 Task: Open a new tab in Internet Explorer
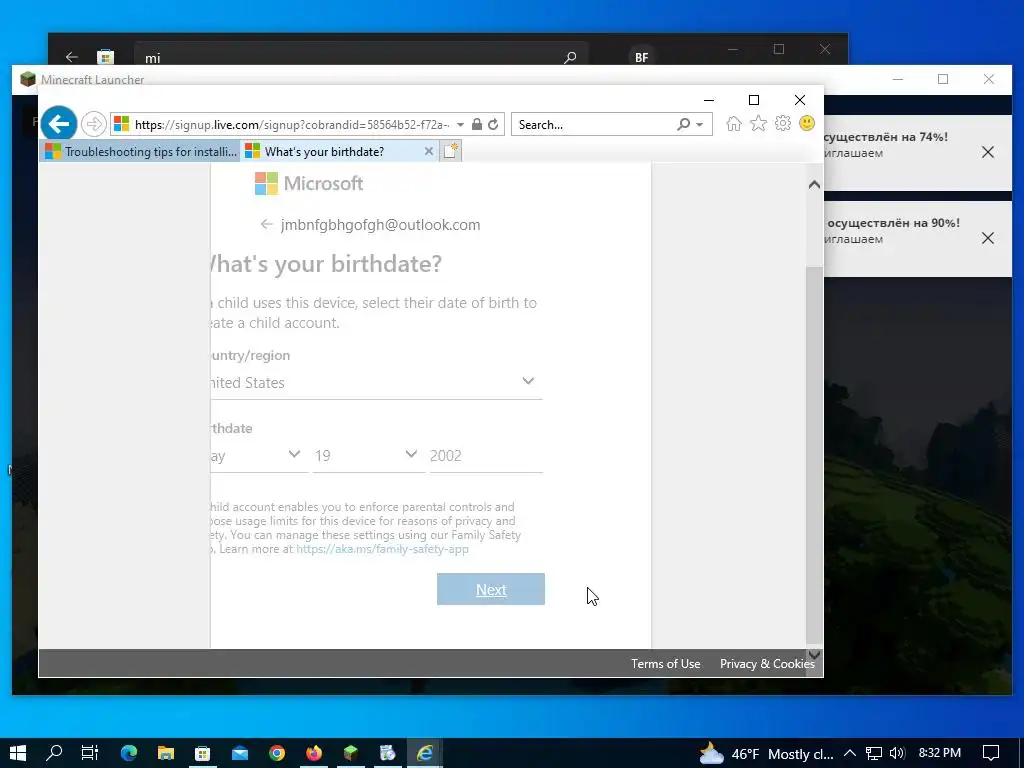(451, 152)
